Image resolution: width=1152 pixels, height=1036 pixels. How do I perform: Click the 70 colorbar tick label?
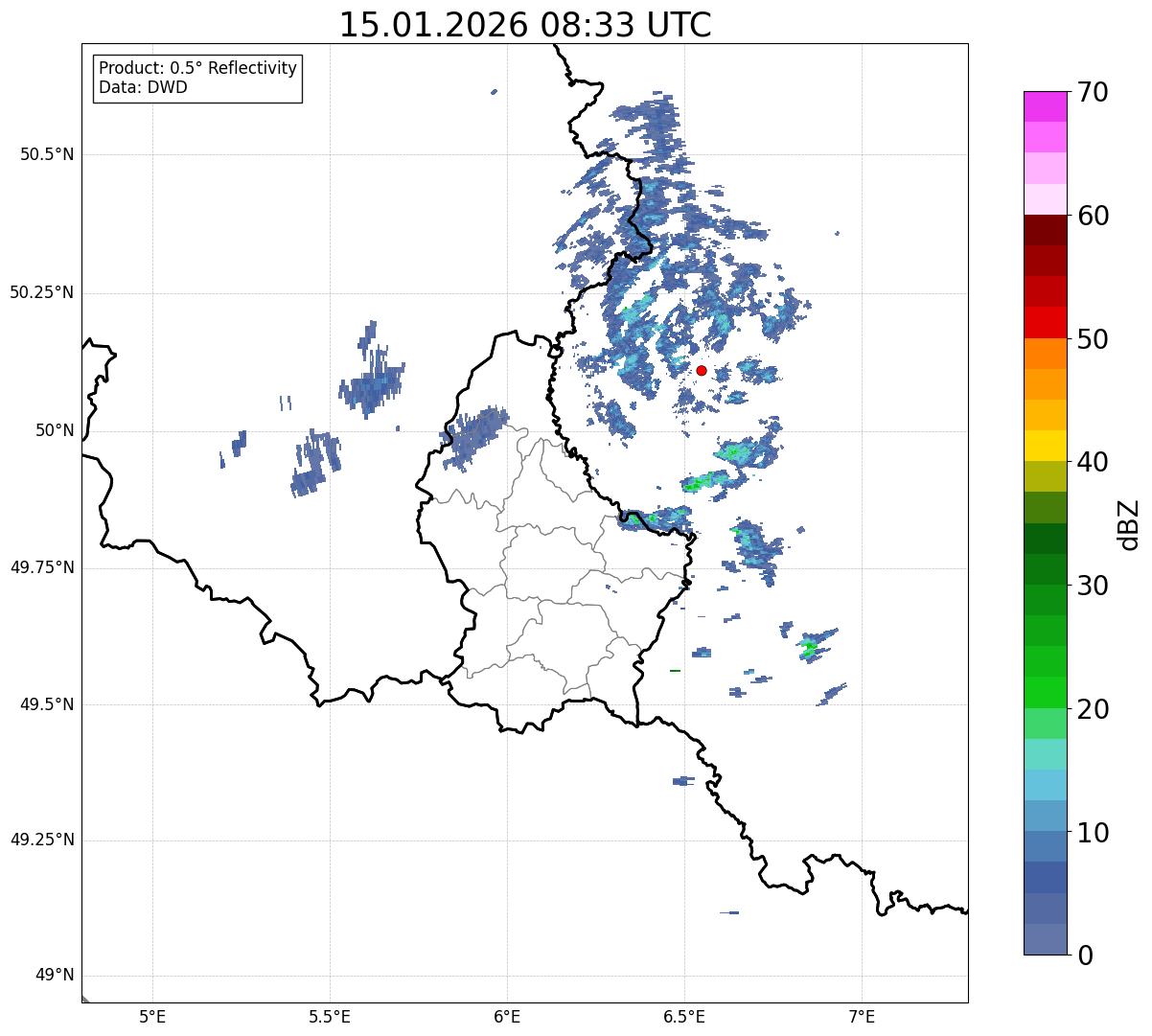tap(1093, 92)
